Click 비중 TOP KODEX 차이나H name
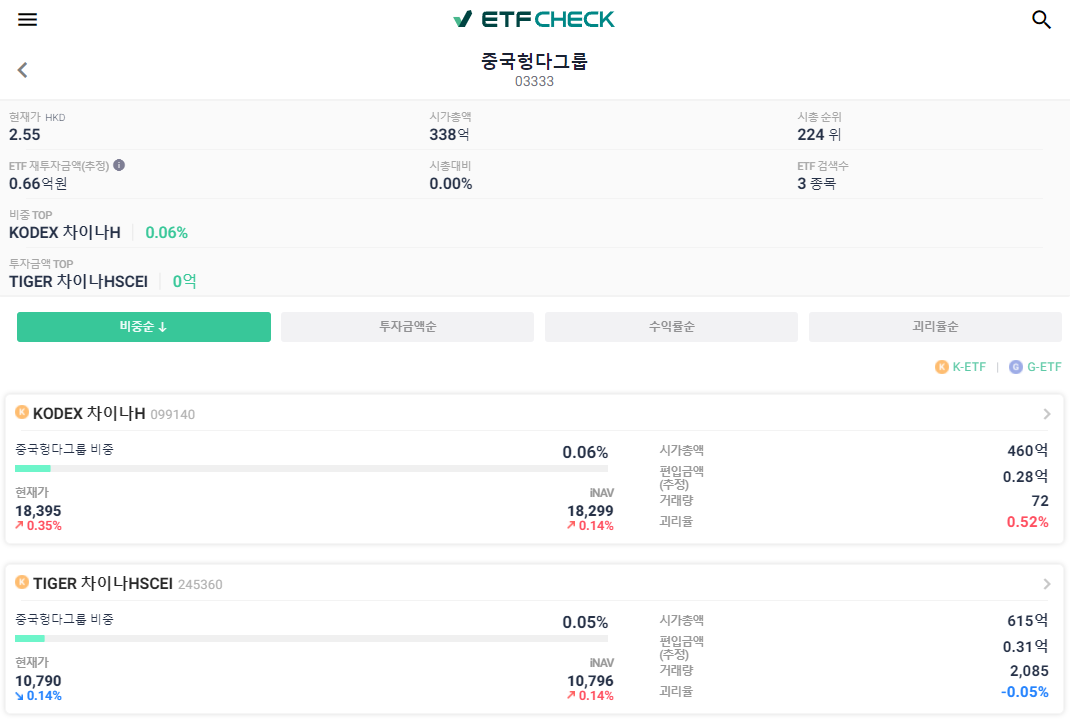The width and height of the screenshot is (1072, 725). 64,233
